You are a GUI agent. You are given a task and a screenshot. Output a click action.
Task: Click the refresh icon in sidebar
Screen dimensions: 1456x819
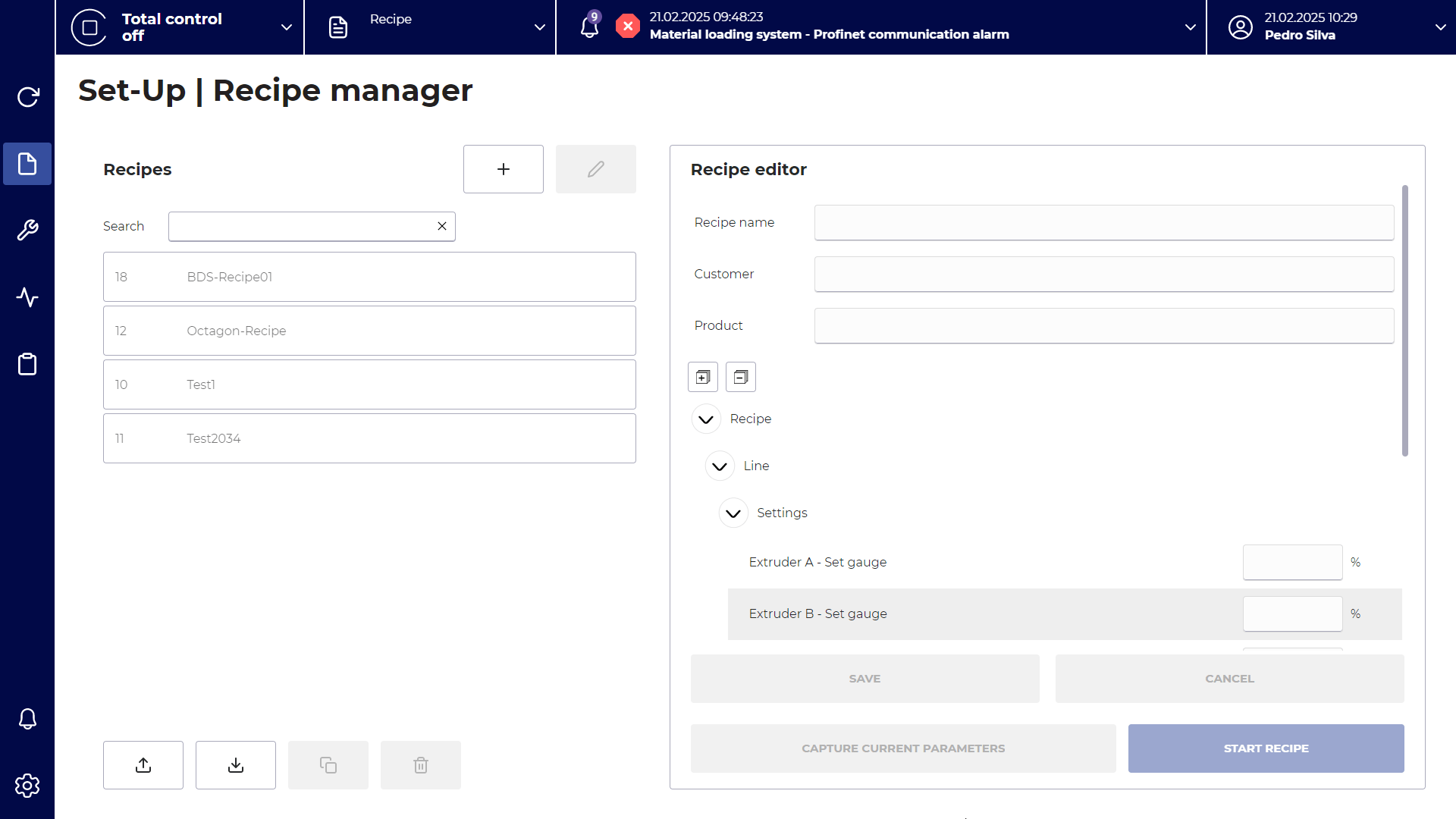coord(27,97)
